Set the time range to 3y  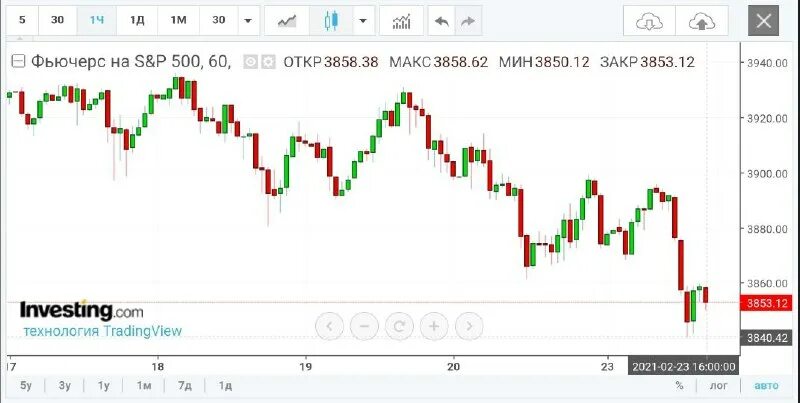coord(65,386)
